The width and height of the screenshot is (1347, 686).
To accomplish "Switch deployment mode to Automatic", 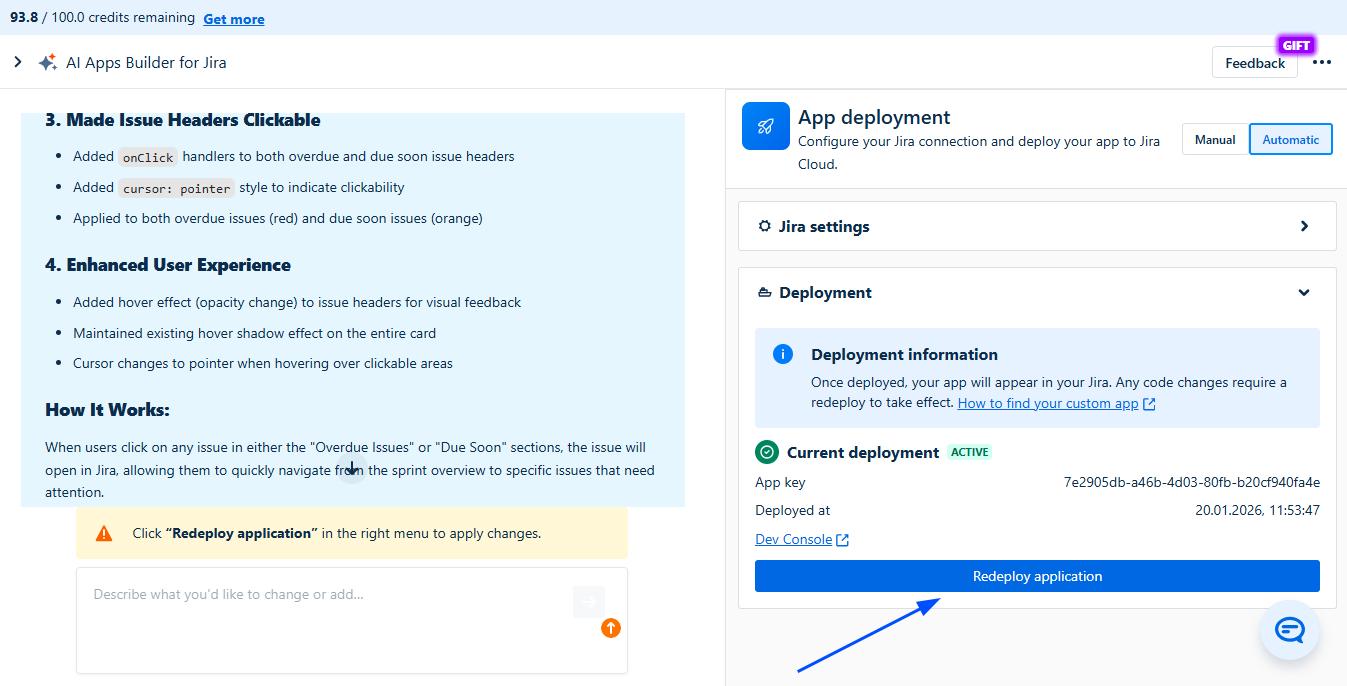I will [1290, 140].
